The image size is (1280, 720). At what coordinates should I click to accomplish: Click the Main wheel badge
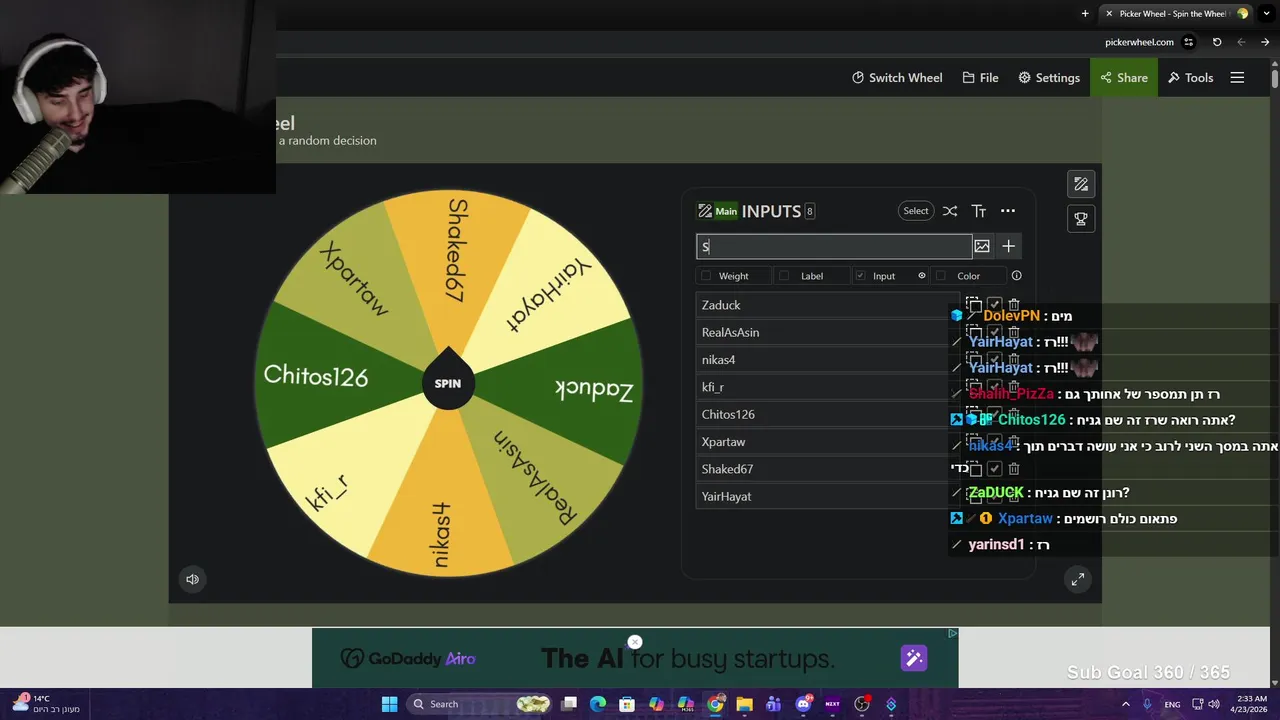719,211
